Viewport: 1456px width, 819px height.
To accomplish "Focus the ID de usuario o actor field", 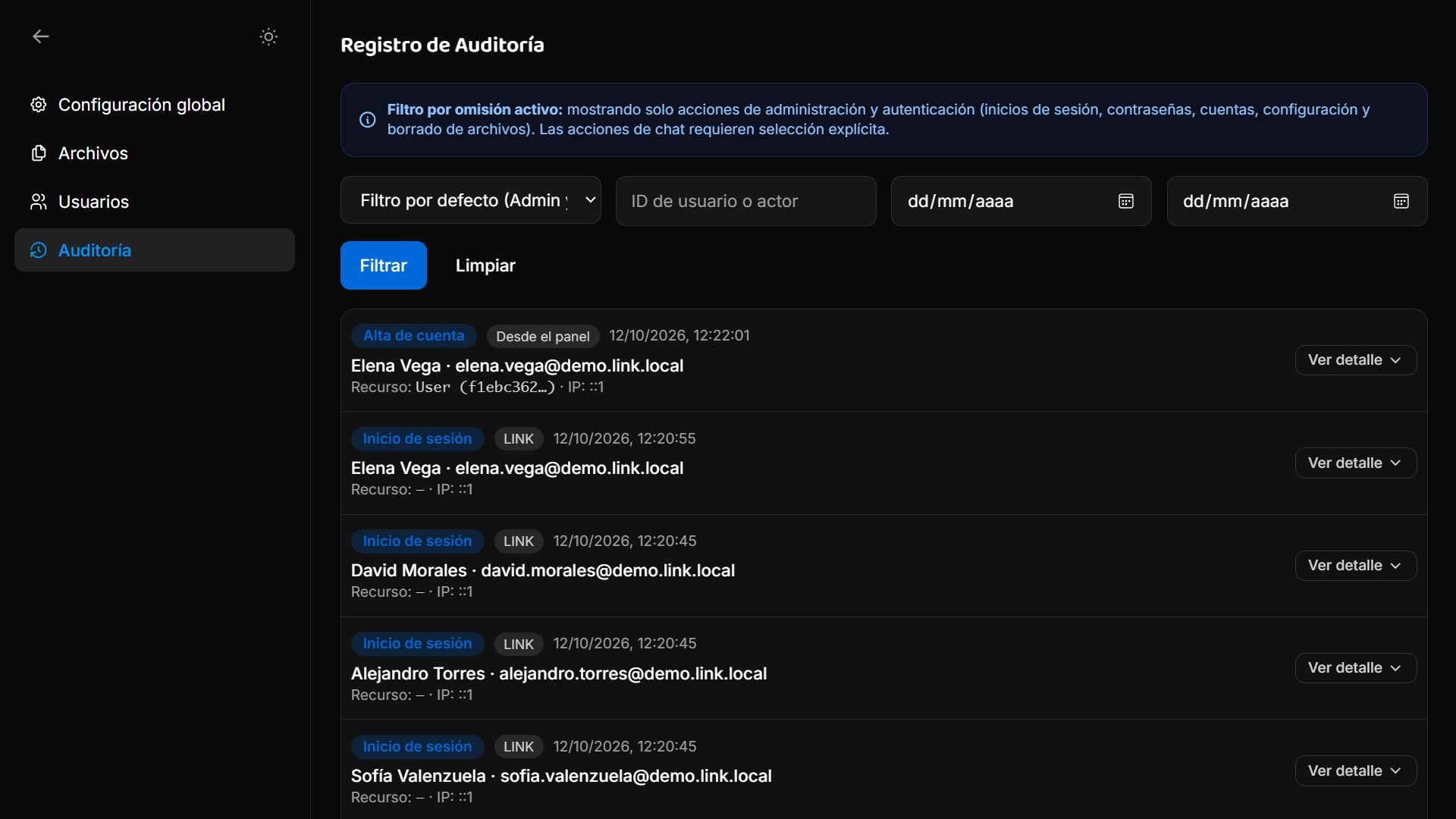I will (x=746, y=201).
